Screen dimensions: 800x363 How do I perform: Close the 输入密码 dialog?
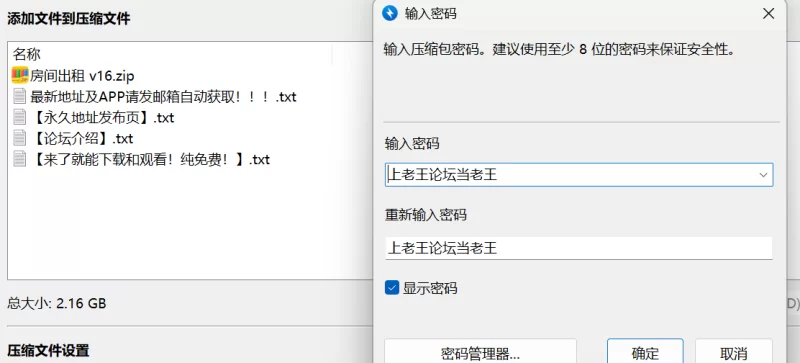768,14
